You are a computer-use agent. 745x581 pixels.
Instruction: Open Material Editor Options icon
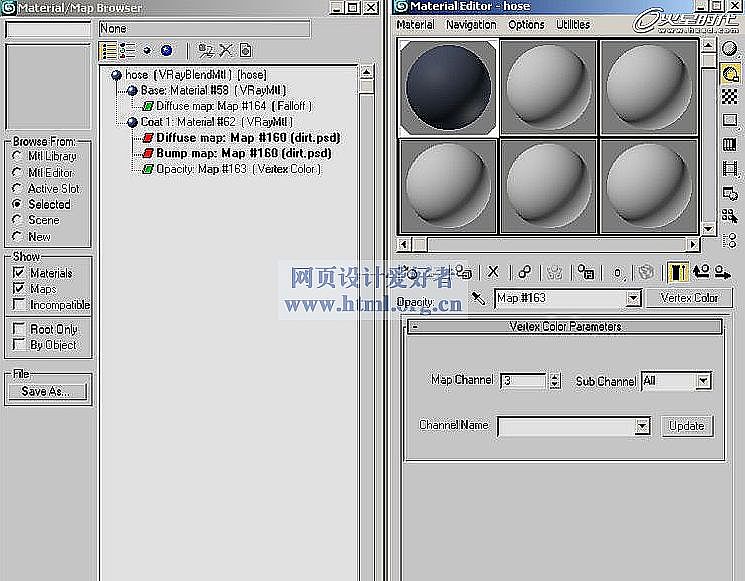pos(730,193)
